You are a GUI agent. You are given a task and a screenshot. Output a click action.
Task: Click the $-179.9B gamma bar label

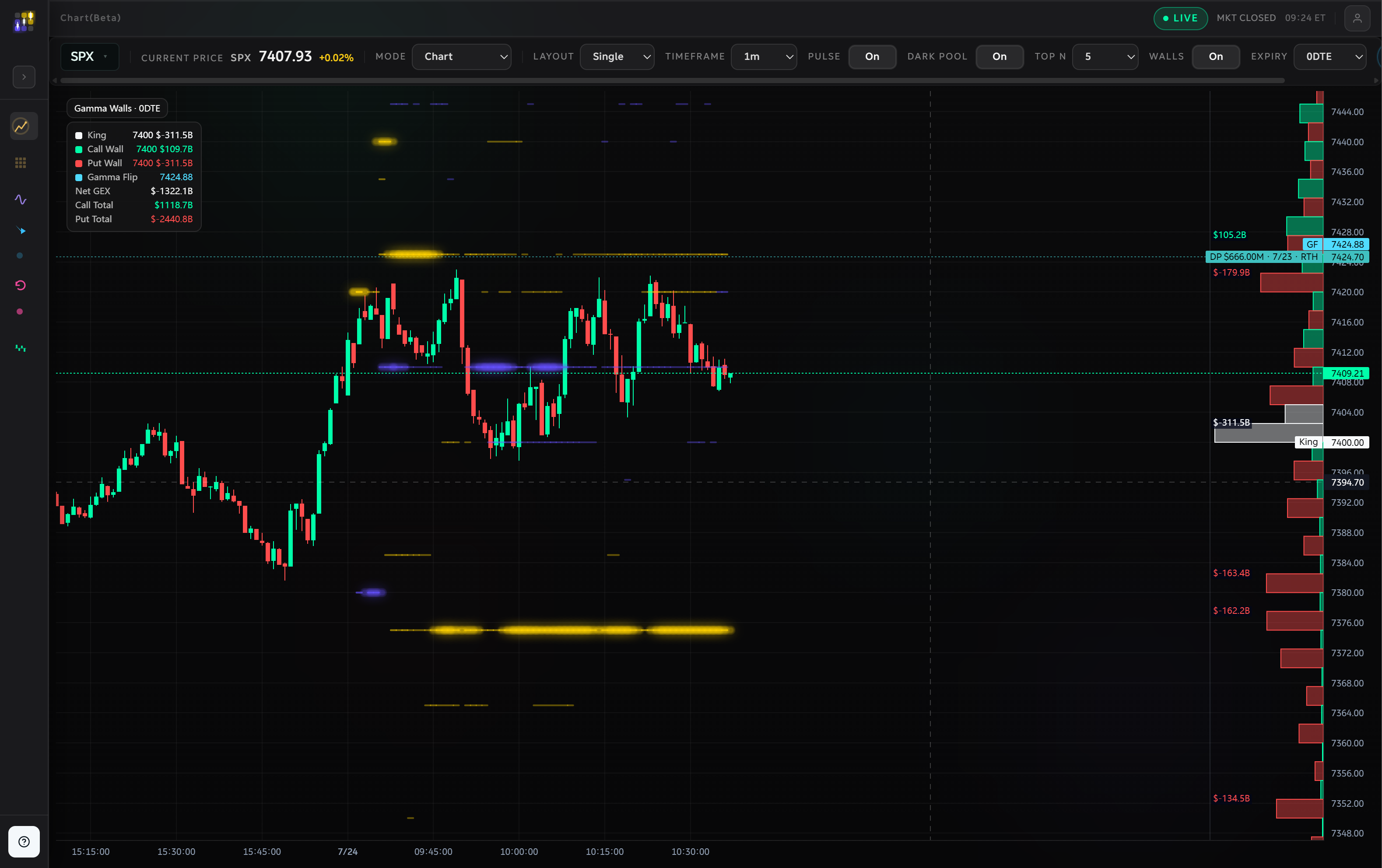pyautogui.click(x=1231, y=273)
